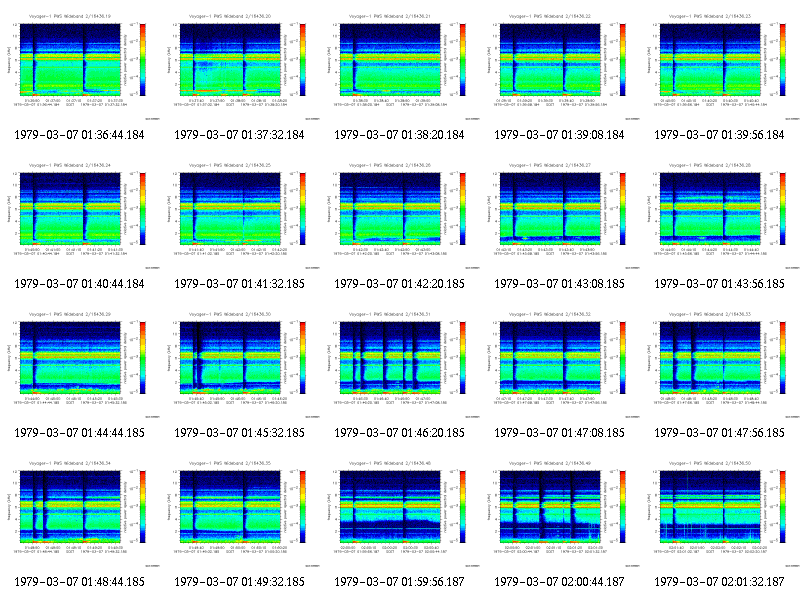
Task: Click the caption 1979-03-07 01:49:32.185
Action: tap(239, 582)
